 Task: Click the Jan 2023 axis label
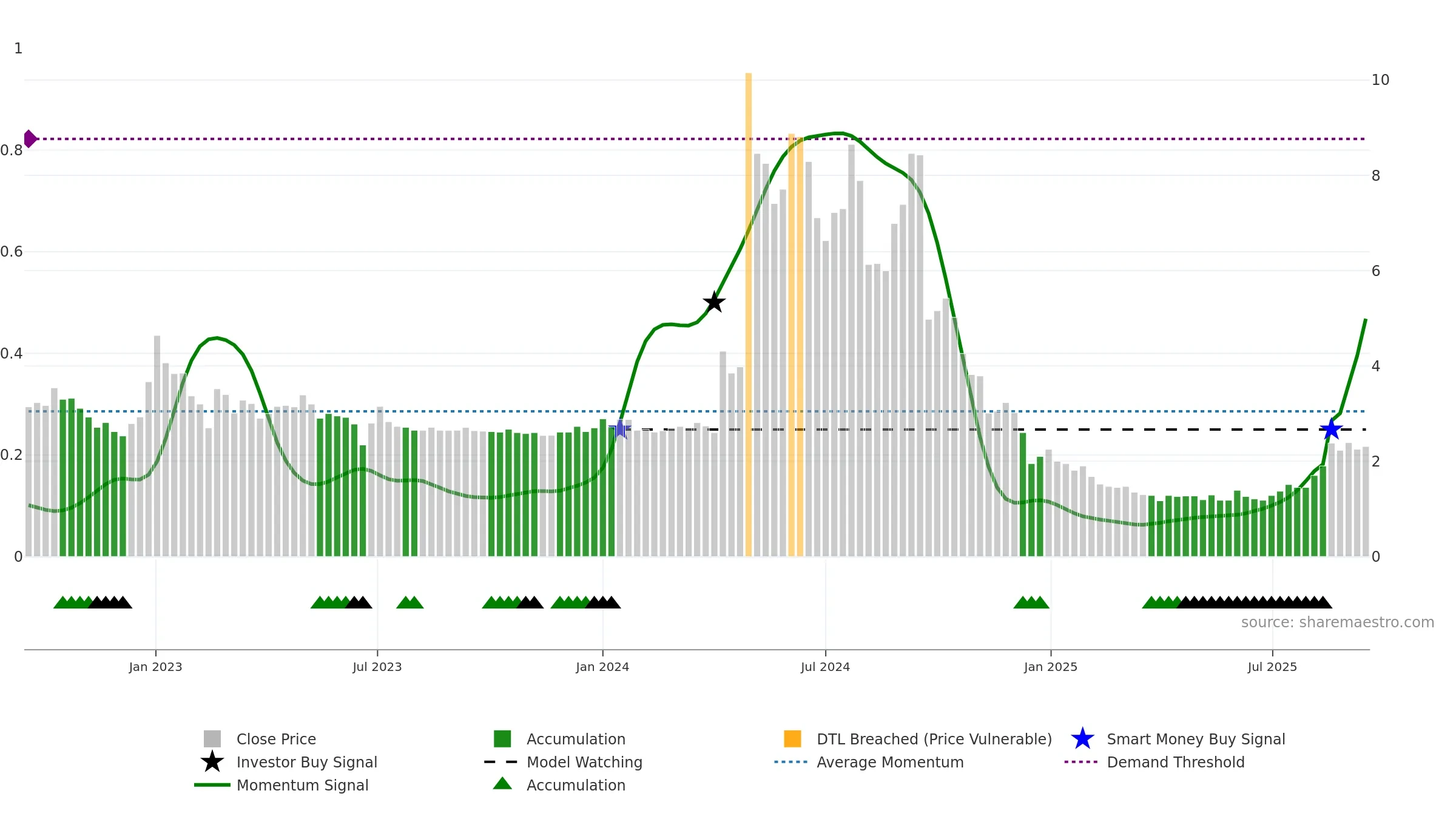155,667
